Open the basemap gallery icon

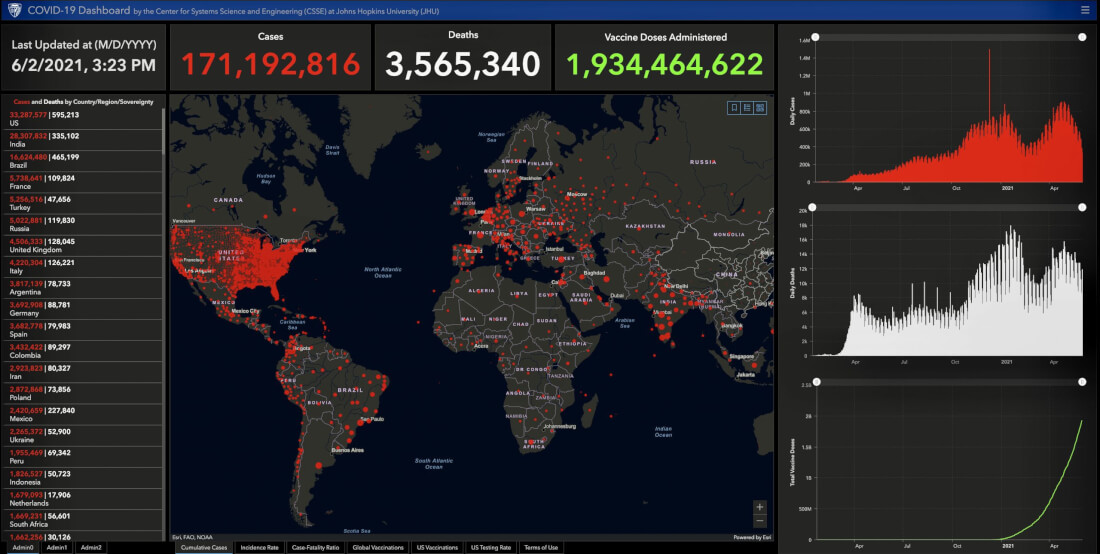click(760, 107)
